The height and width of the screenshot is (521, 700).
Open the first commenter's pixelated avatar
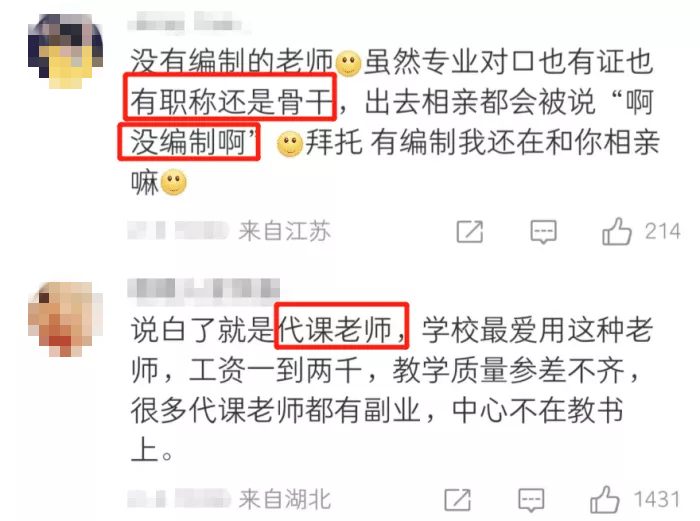[65, 51]
